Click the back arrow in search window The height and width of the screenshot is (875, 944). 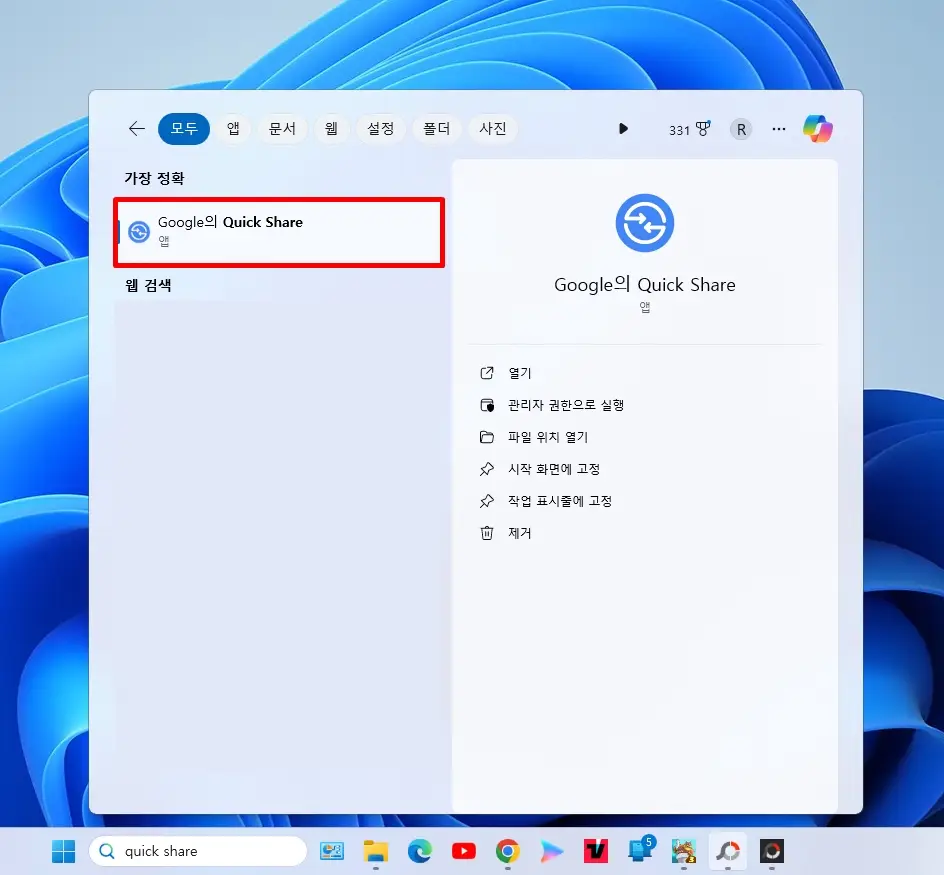(x=136, y=128)
